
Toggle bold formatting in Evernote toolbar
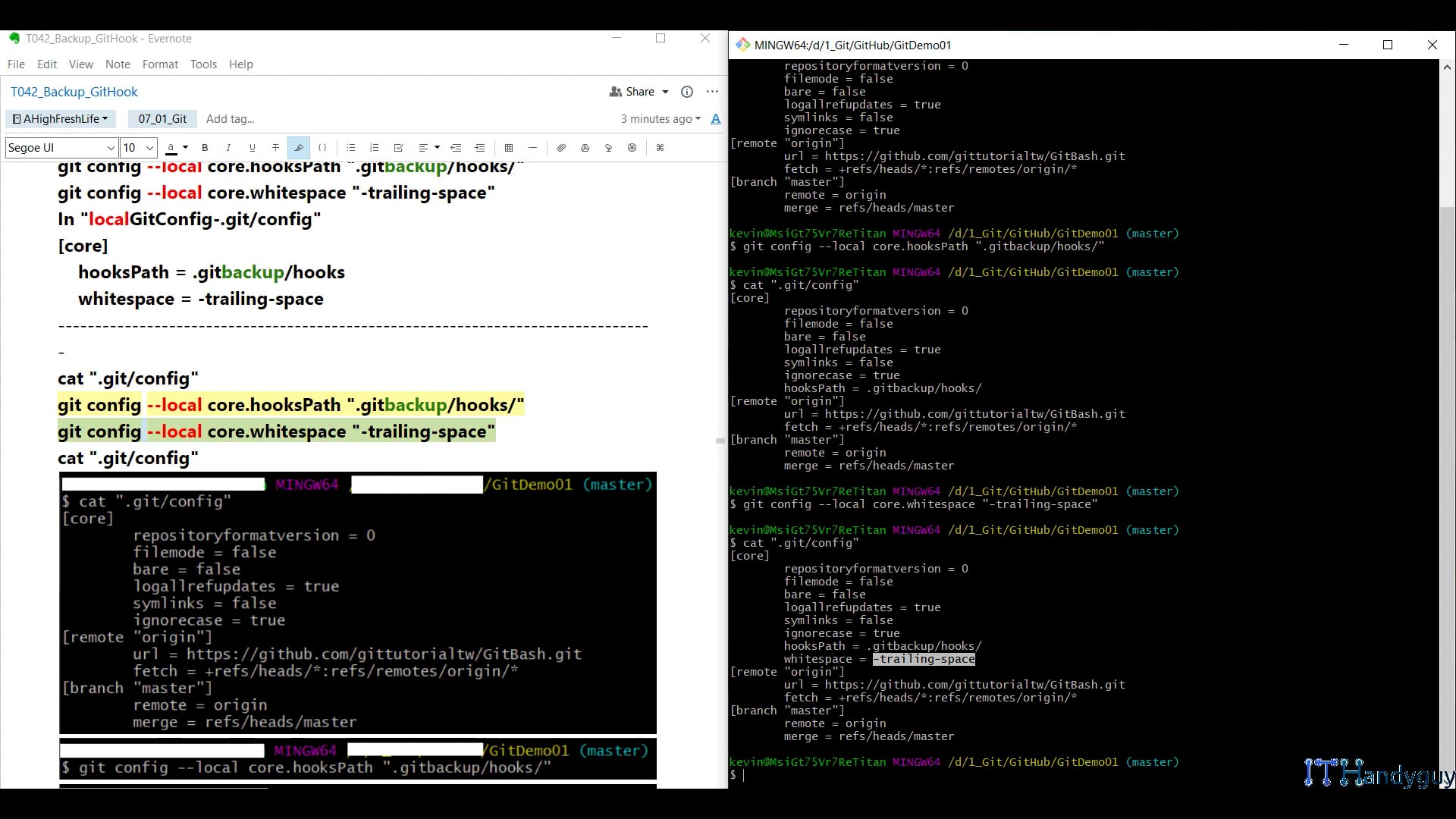click(205, 148)
